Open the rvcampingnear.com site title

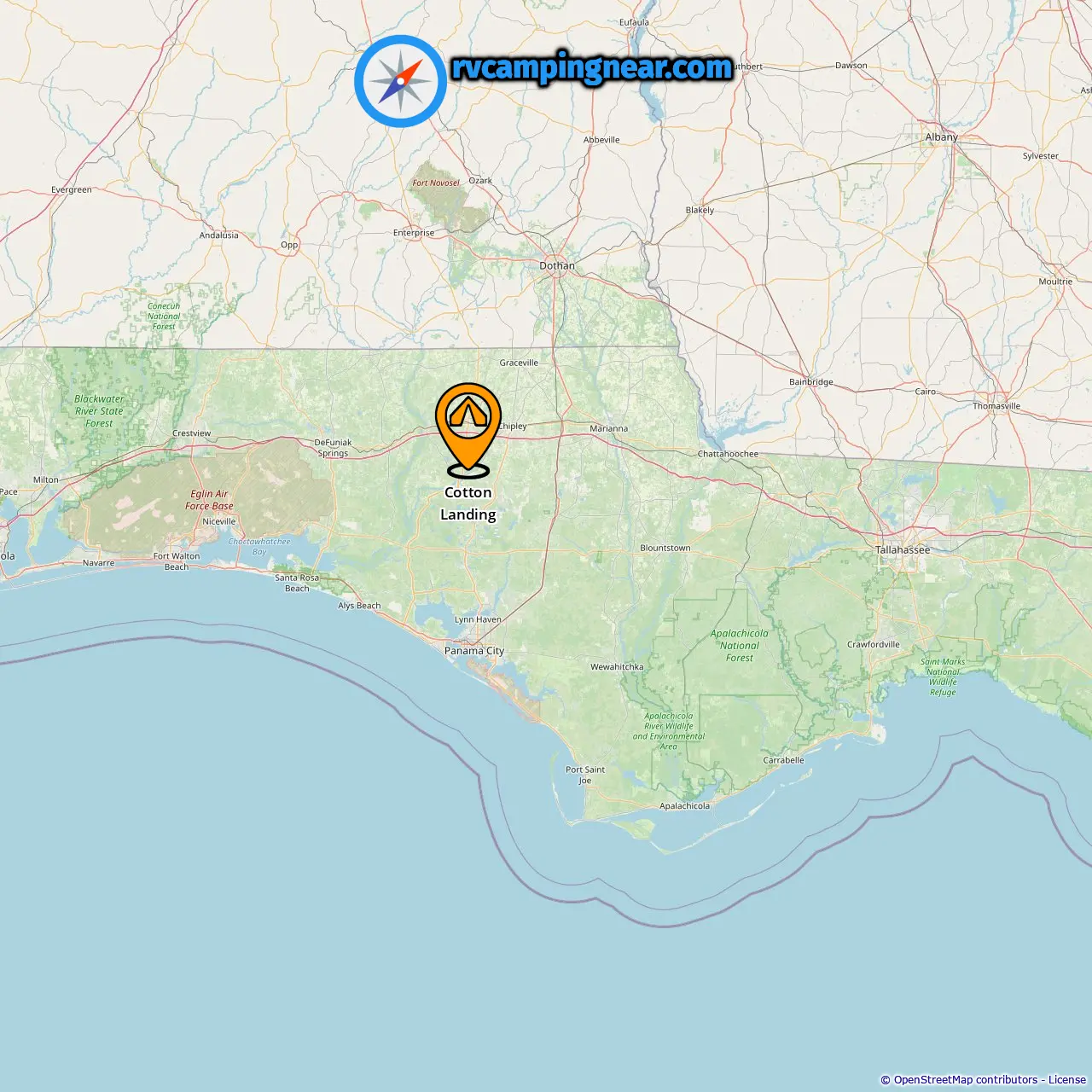(592, 67)
